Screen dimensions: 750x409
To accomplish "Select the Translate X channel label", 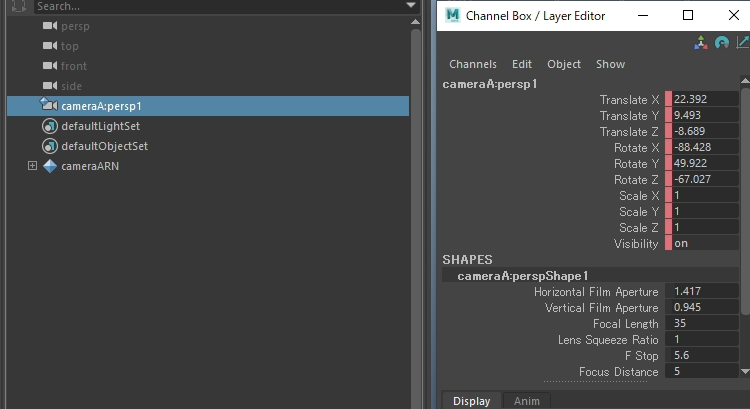I will (629, 99).
